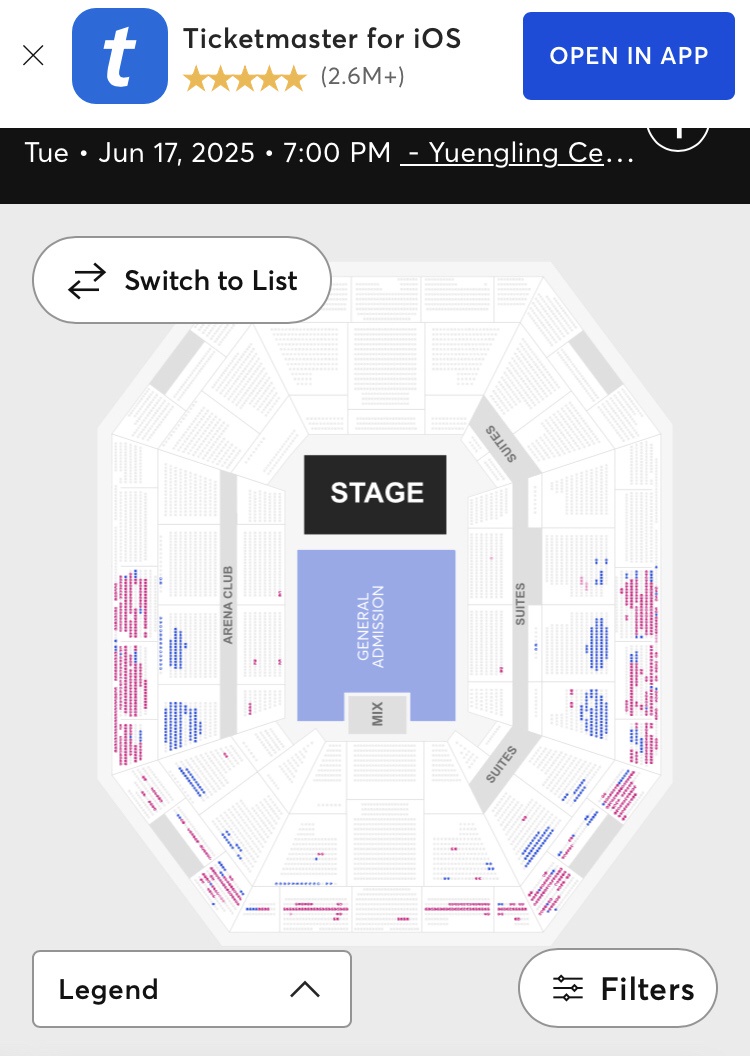
Task: Click the STAGE block on the map
Action: (376, 493)
